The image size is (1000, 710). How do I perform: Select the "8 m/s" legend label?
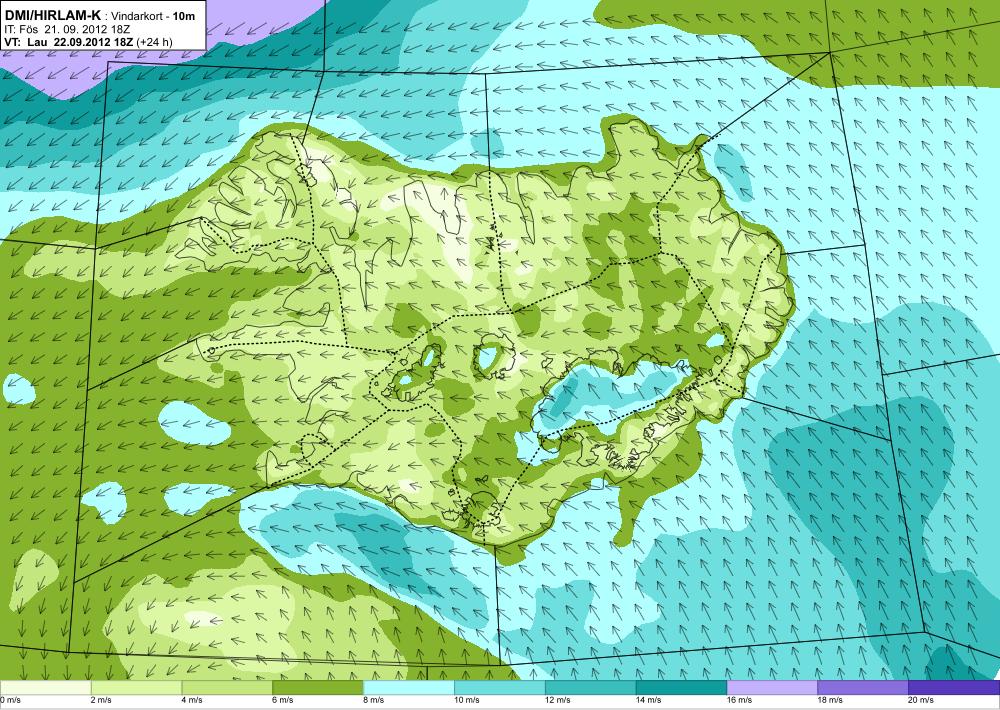pyautogui.click(x=374, y=700)
